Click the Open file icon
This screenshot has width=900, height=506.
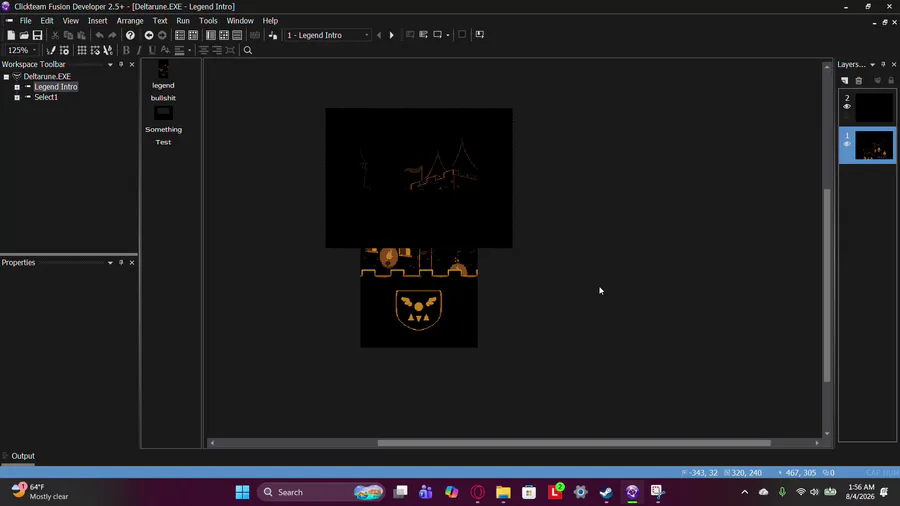pyautogui.click(x=24, y=35)
